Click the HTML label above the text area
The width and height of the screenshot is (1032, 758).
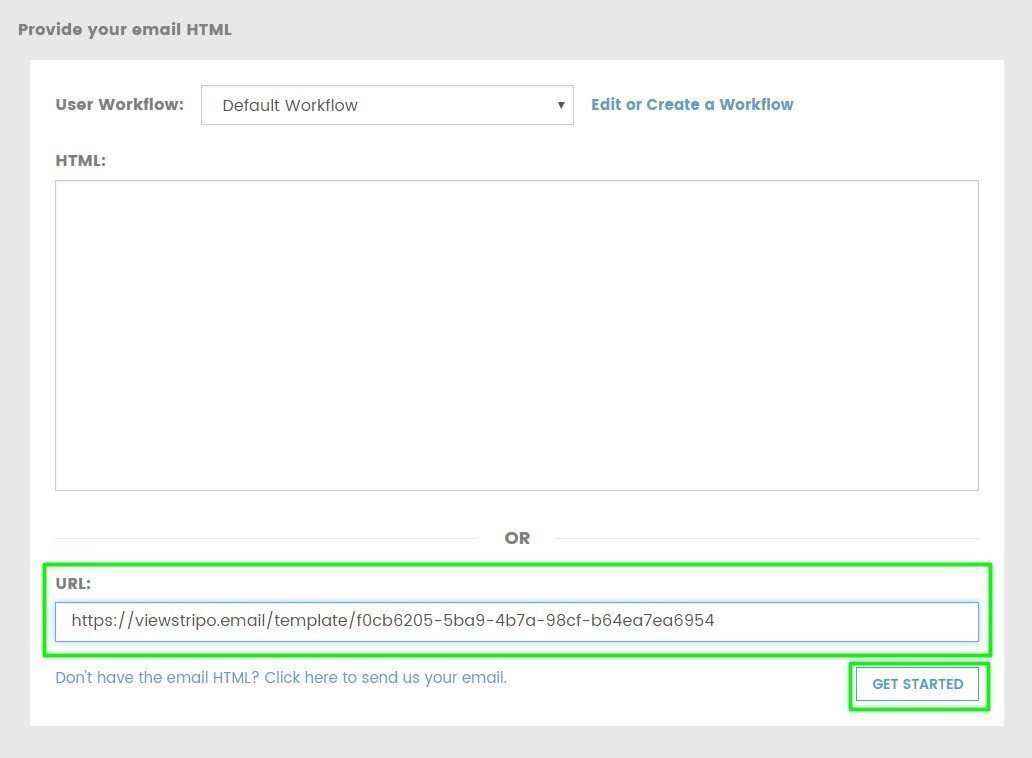[80, 160]
